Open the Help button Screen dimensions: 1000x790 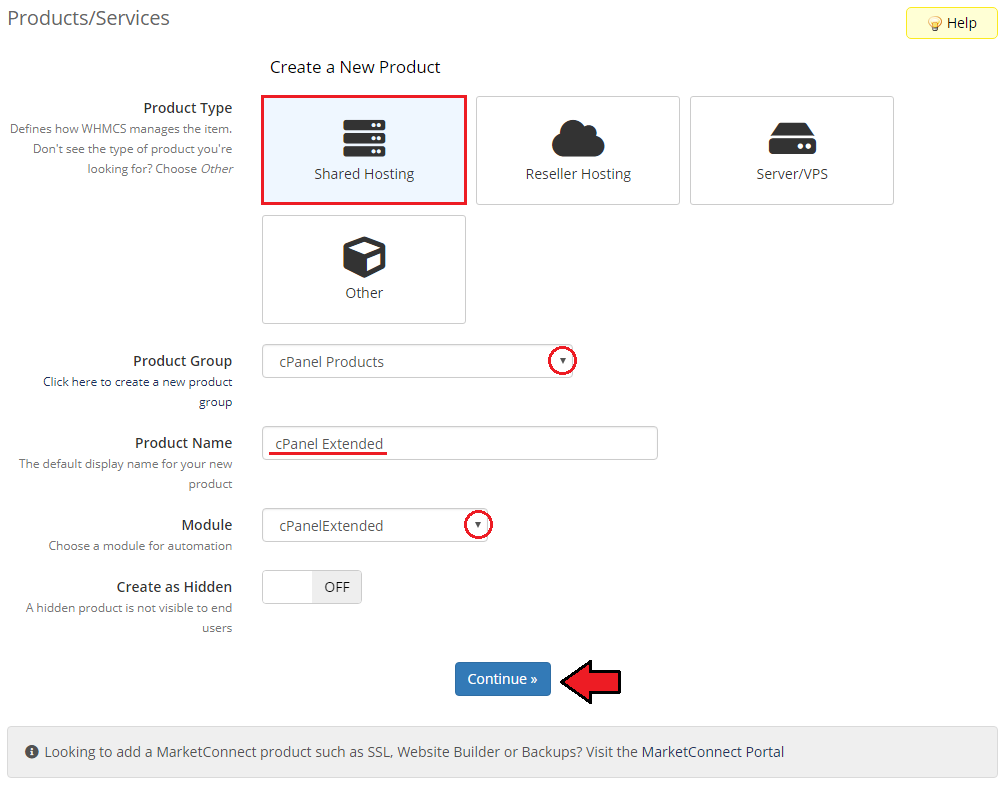click(x=952, y=23)
